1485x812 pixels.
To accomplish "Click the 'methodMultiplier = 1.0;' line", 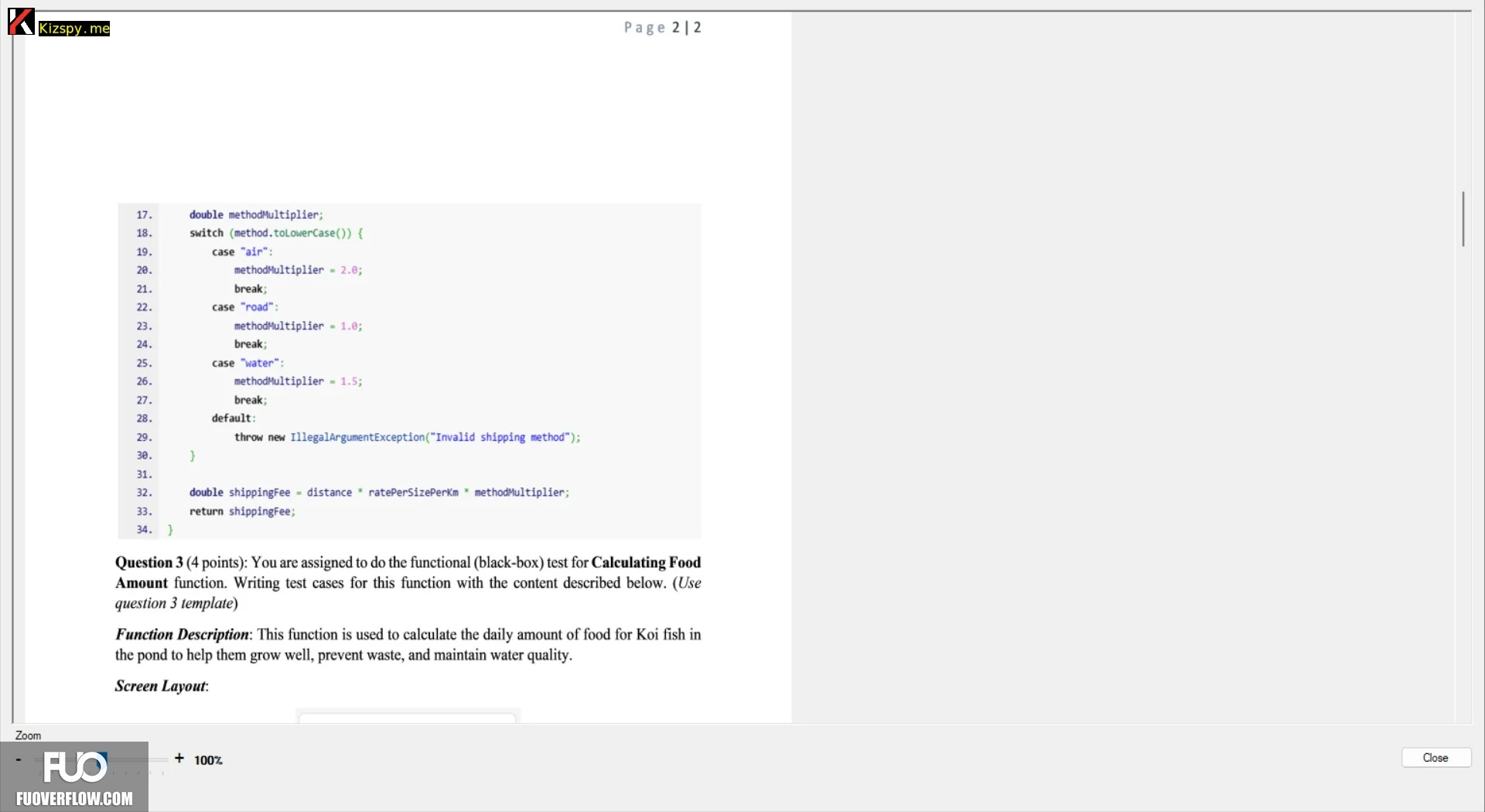I will (x=299, y=326).
